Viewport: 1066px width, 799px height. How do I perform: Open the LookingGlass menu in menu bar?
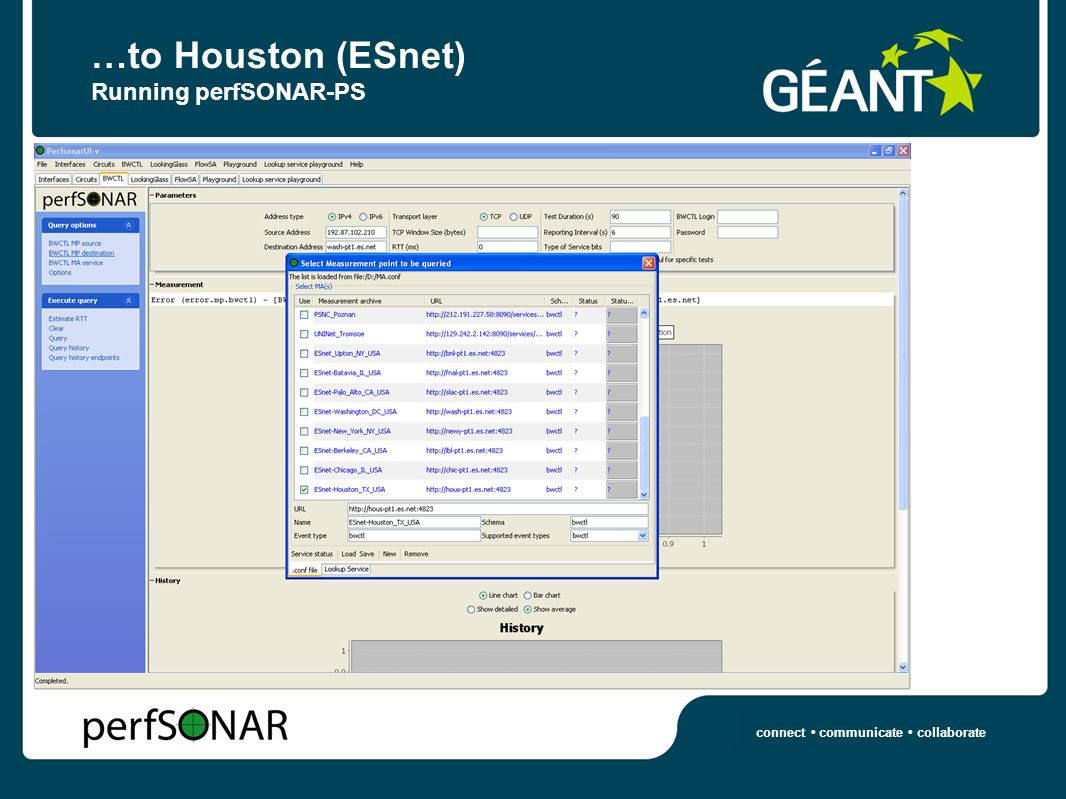(x=169, y=165)
